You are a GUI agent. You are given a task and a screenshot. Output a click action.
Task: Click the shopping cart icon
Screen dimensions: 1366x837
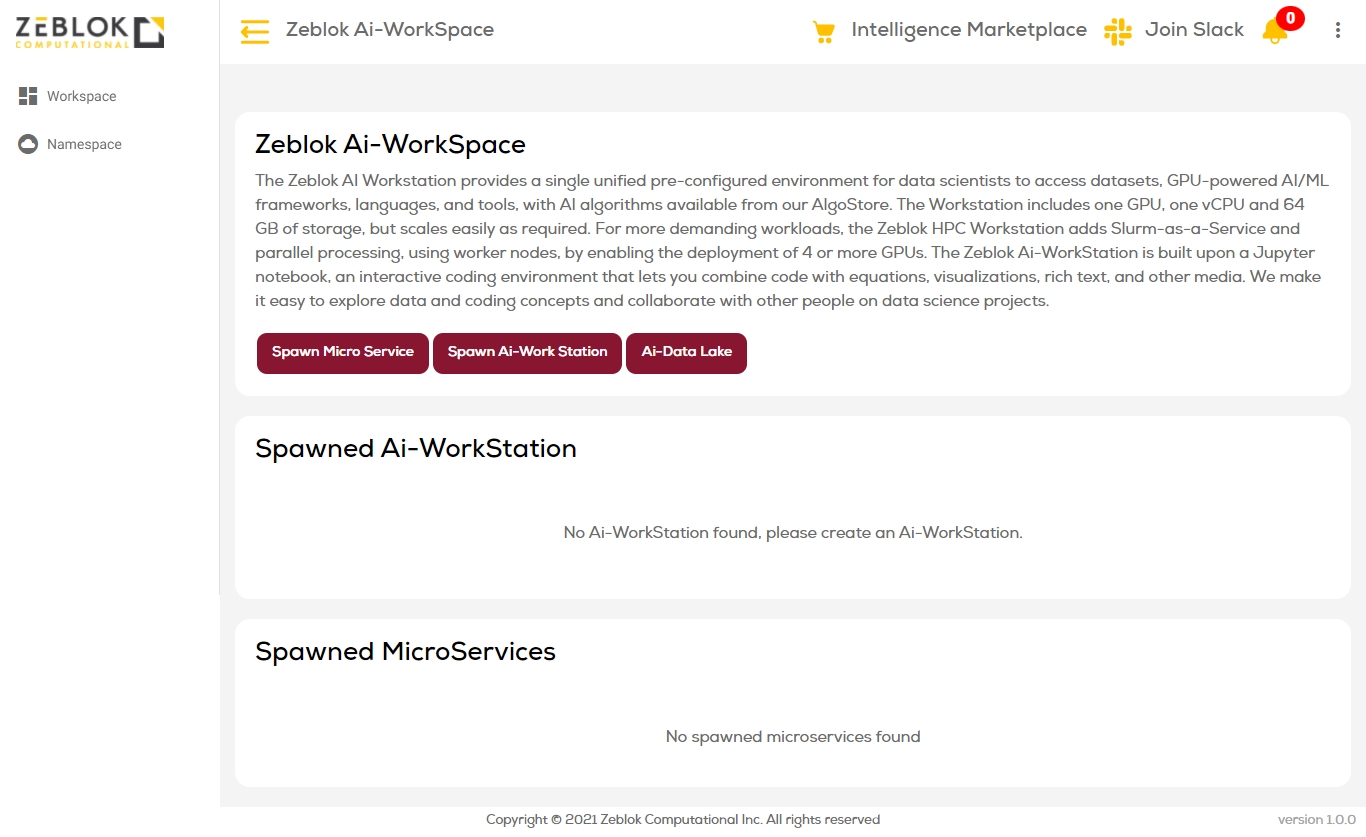[x=824, y=32]
